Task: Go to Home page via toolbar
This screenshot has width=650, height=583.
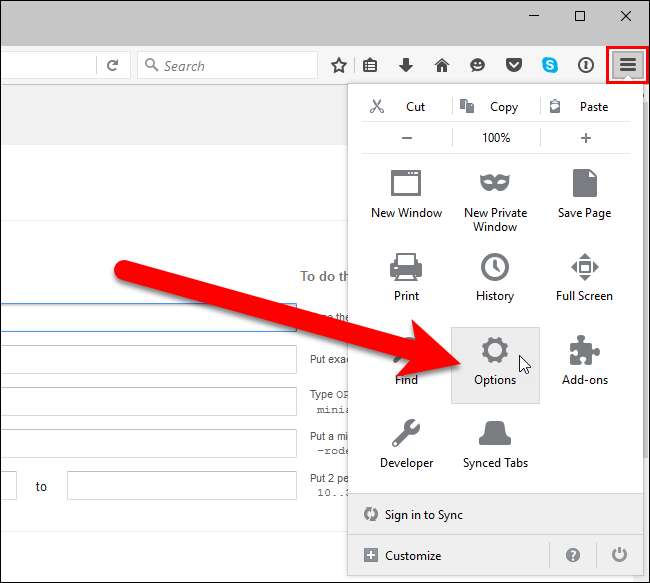Action: click(x=441, y=65)
